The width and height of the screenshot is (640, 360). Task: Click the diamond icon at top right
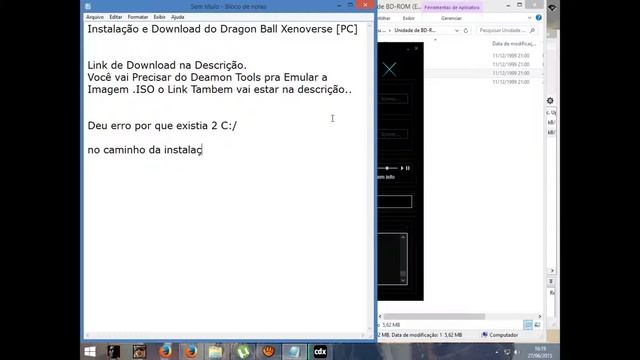click(x=552, y=8)
